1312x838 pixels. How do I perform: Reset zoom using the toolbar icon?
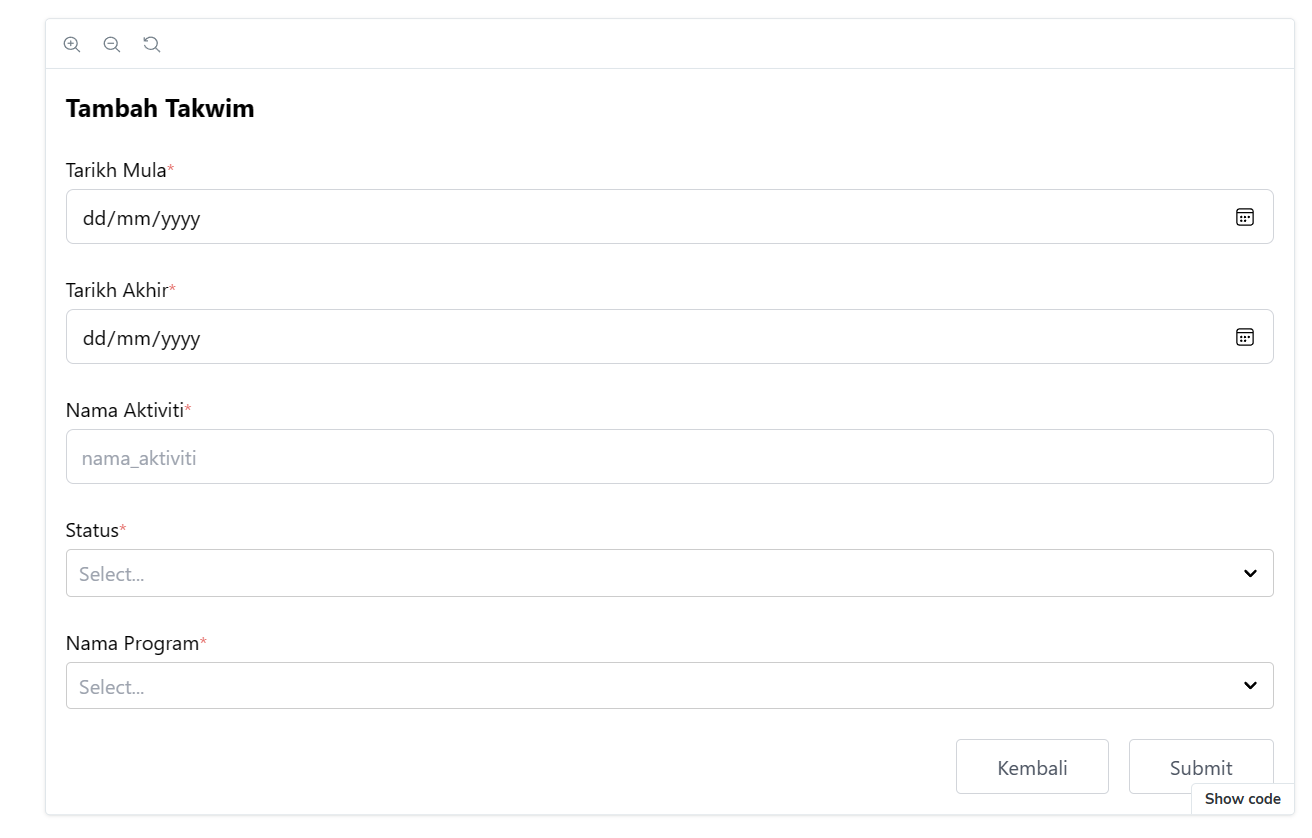point(151,44)
